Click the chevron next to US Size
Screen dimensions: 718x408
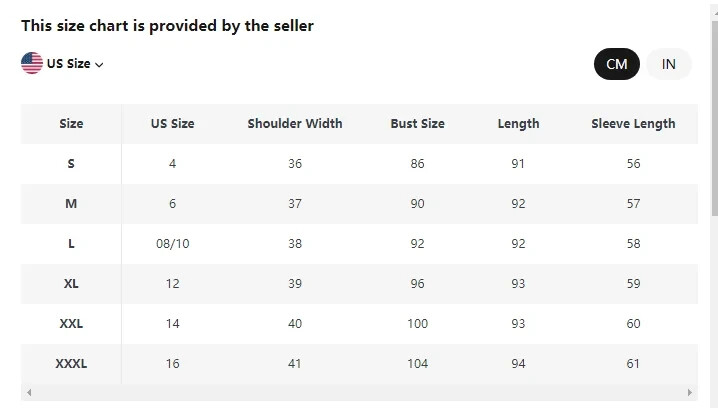(99, 65)
